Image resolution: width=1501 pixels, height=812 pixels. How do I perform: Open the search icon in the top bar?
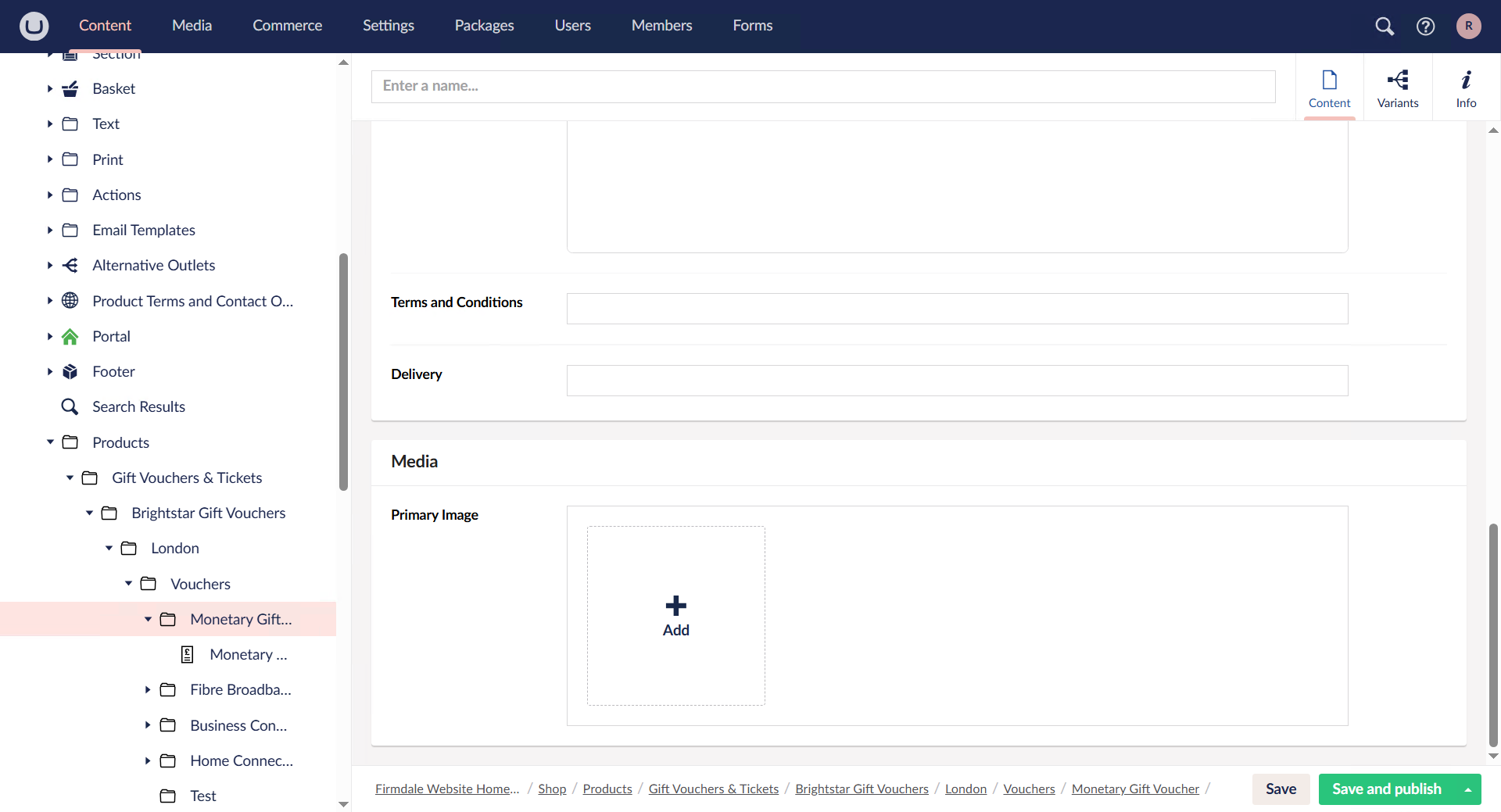coord(1385,26)
